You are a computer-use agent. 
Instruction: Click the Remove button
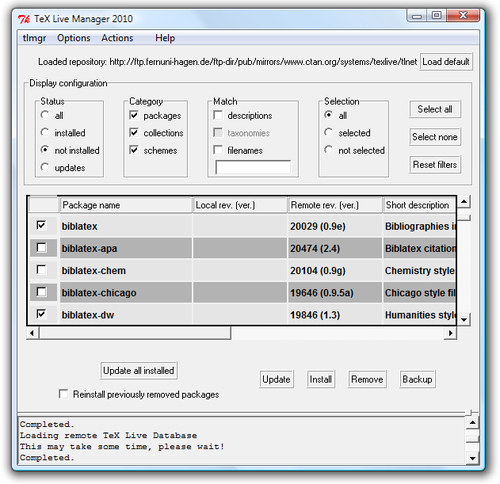coord(367,379)
